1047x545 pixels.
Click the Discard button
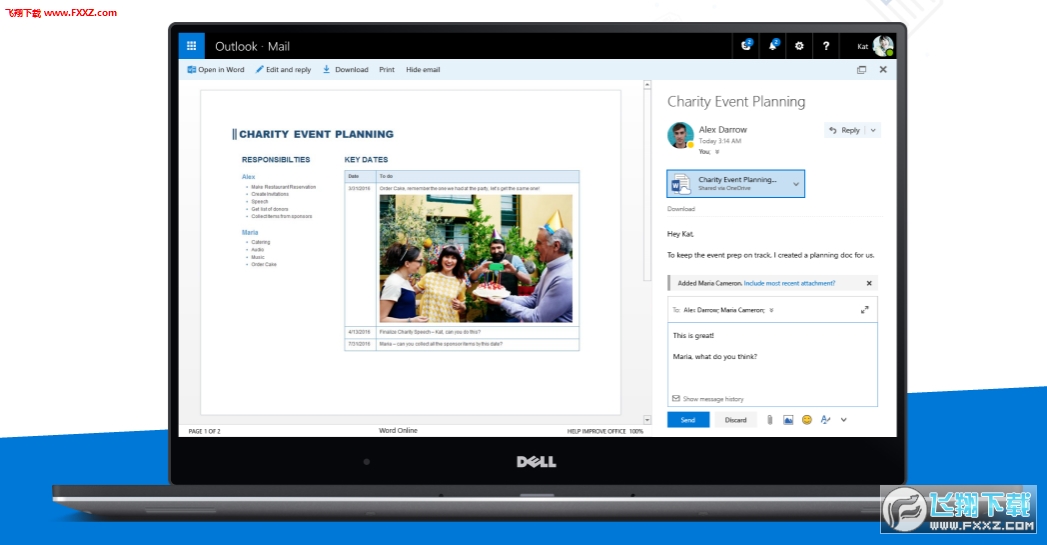pyautogui.click(x=735, y=420)
